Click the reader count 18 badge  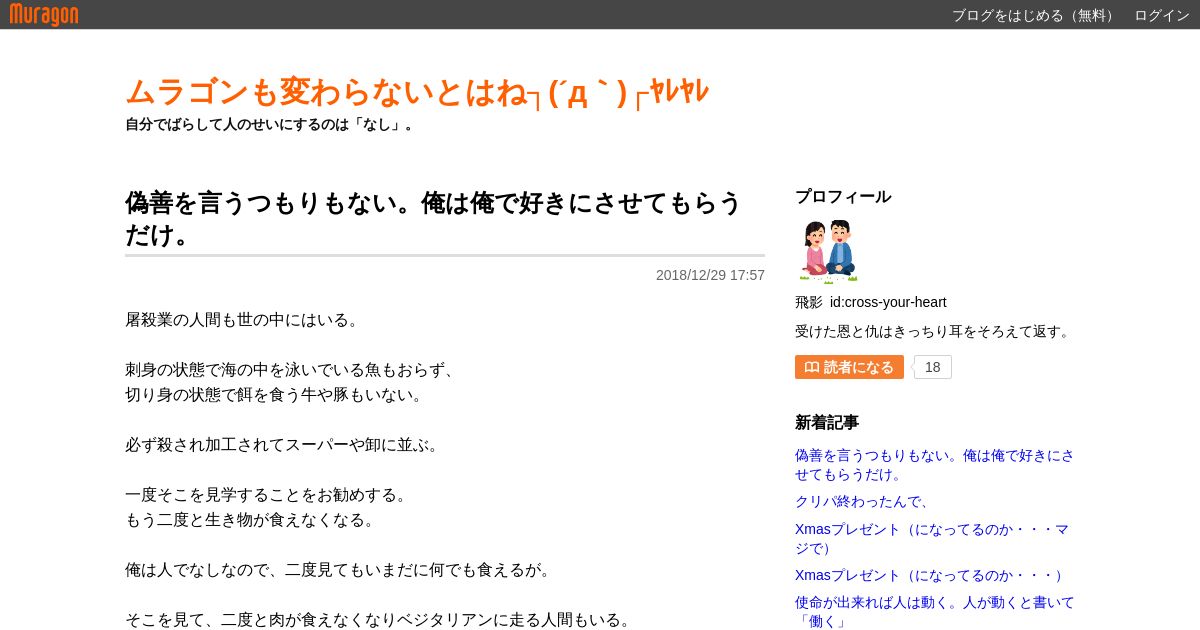click(x=932, y=367)
